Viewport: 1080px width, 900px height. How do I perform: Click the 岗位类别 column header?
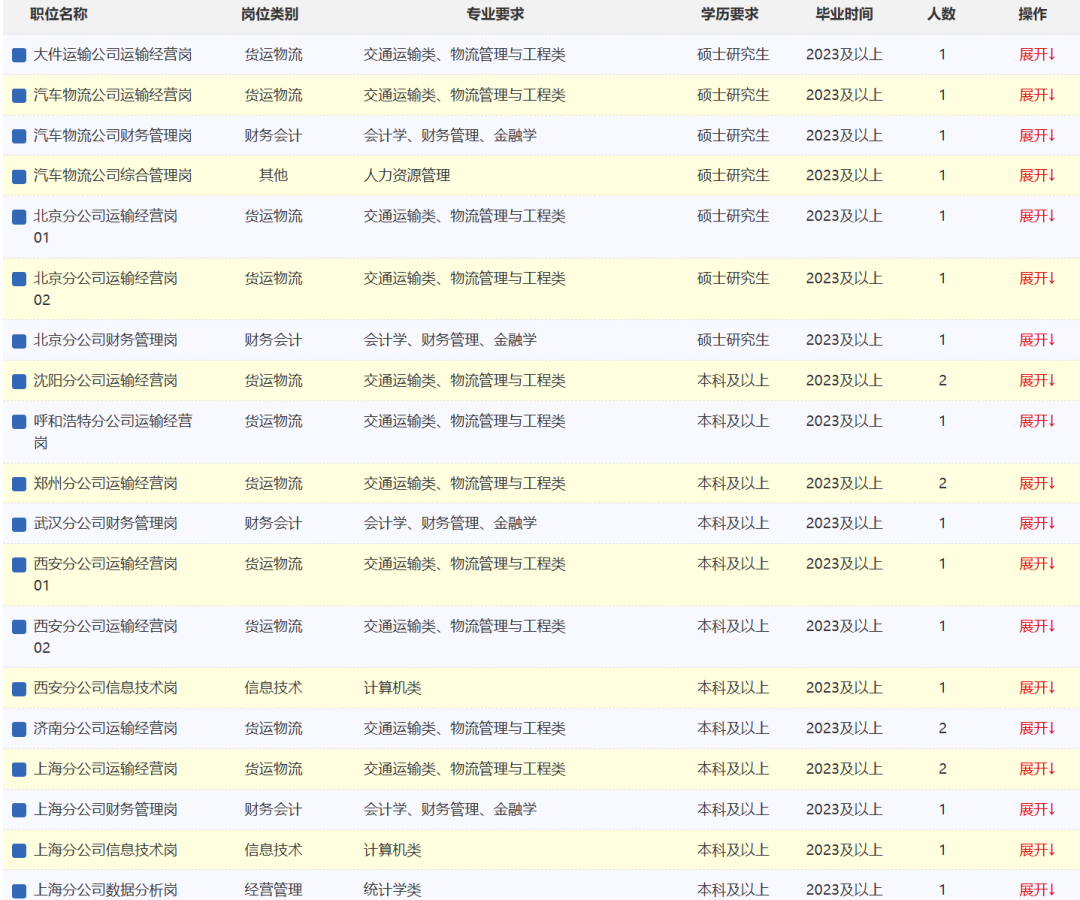(x=270, y=14)
